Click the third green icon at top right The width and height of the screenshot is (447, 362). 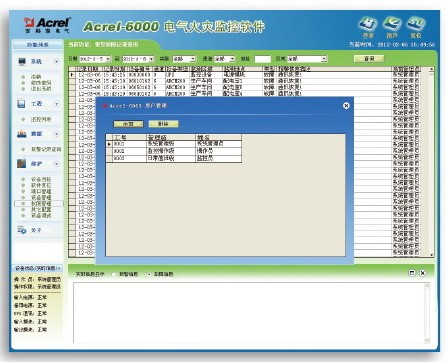tap(416, 24)
